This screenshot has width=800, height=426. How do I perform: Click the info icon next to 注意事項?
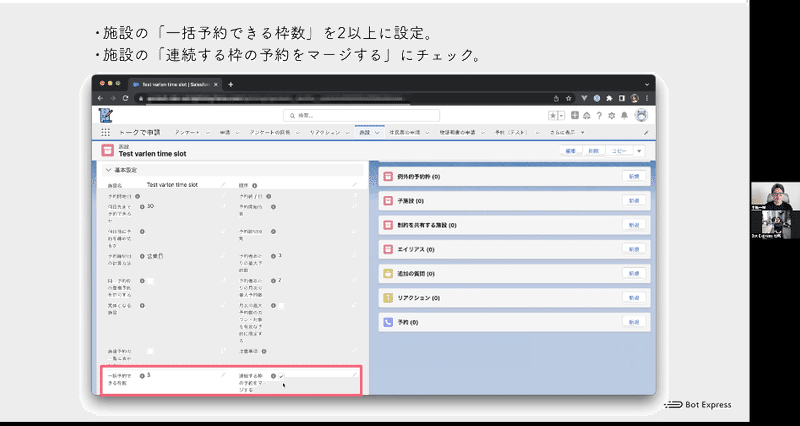(x=264, y=351)
